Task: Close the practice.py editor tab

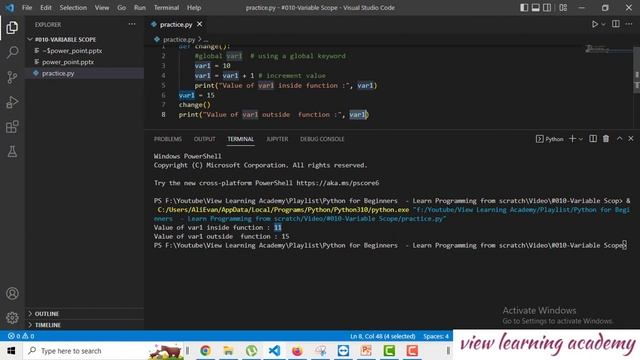Action: (200, 24)
